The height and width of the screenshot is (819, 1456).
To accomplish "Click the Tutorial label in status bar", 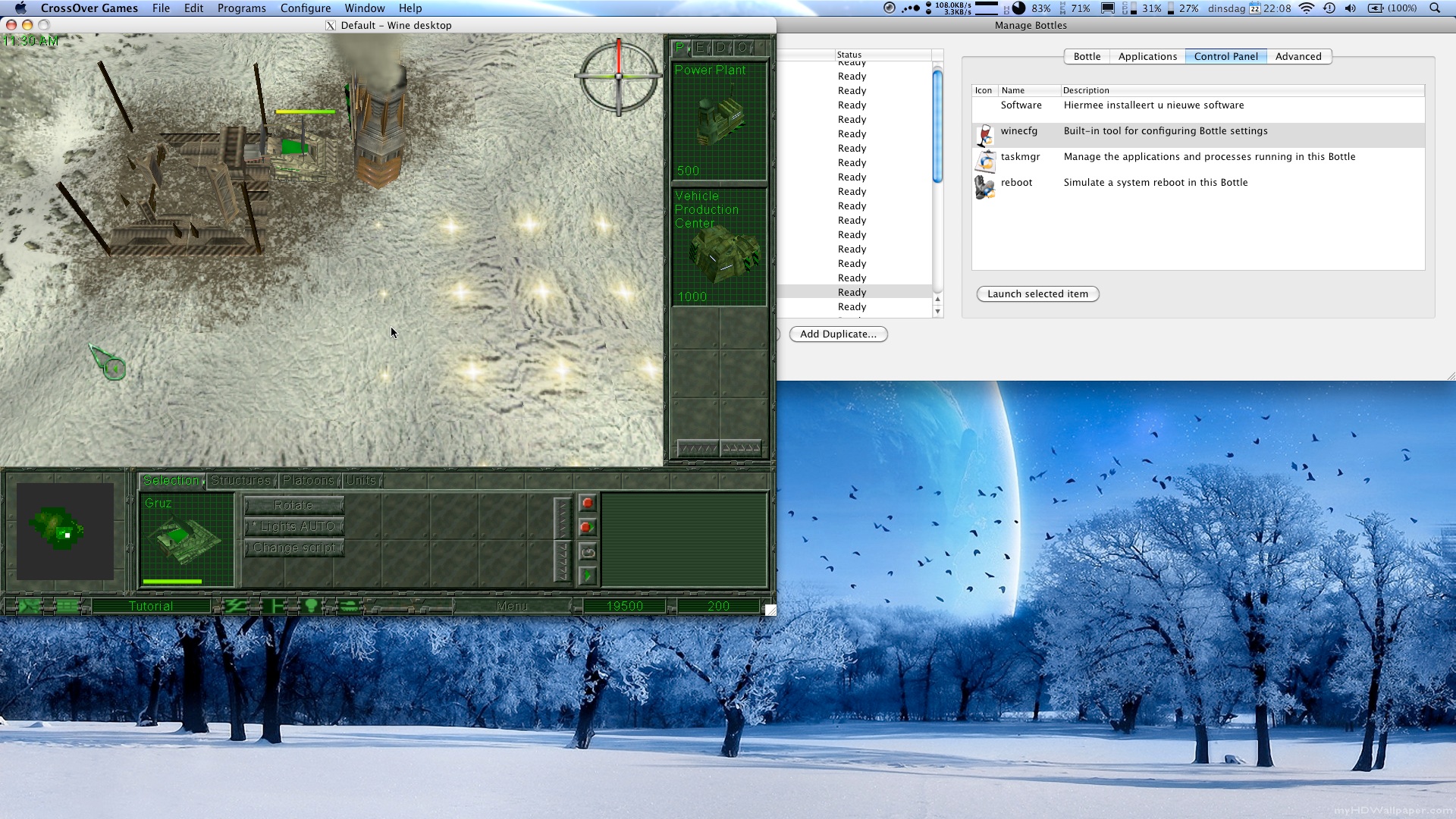I will 151,606.
